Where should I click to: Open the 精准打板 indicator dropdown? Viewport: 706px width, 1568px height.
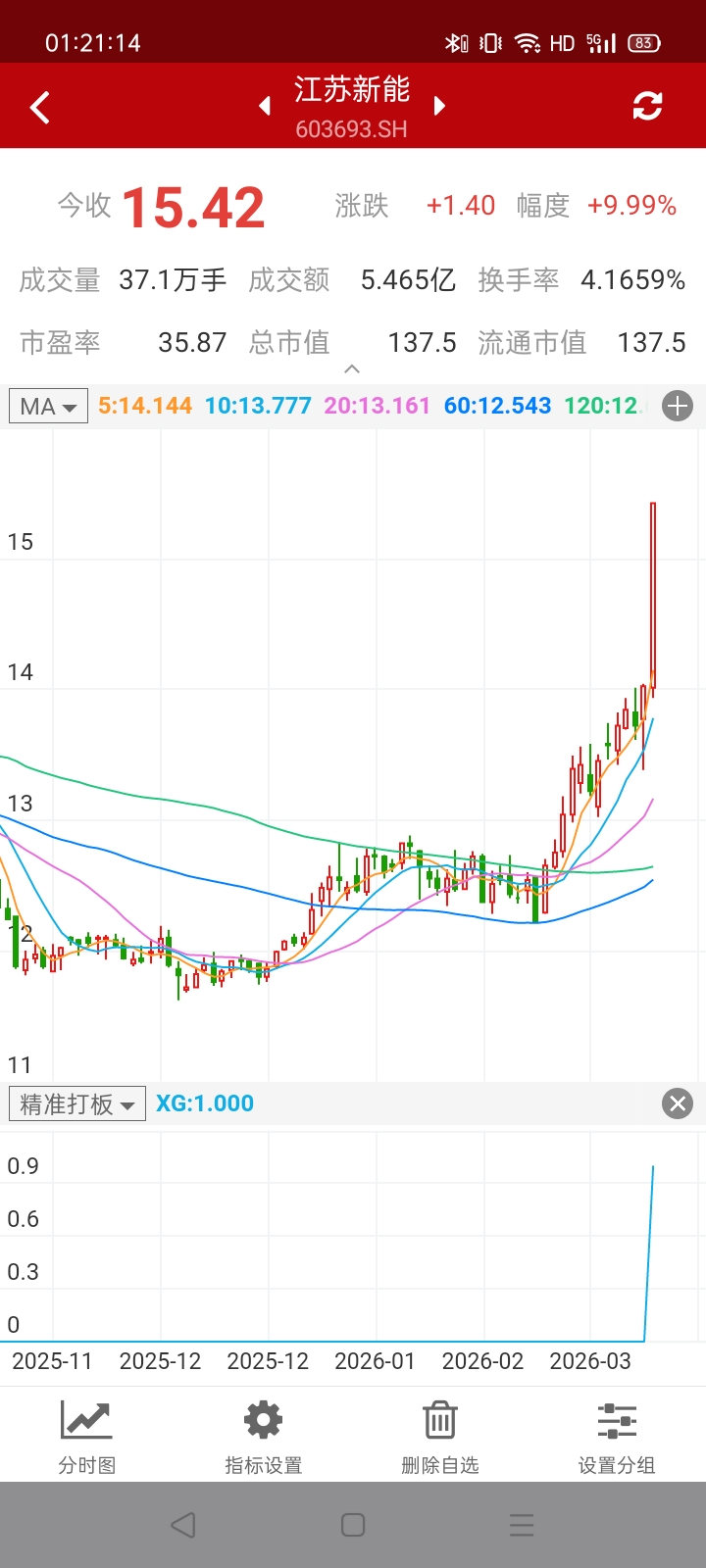click(77, 1103)
